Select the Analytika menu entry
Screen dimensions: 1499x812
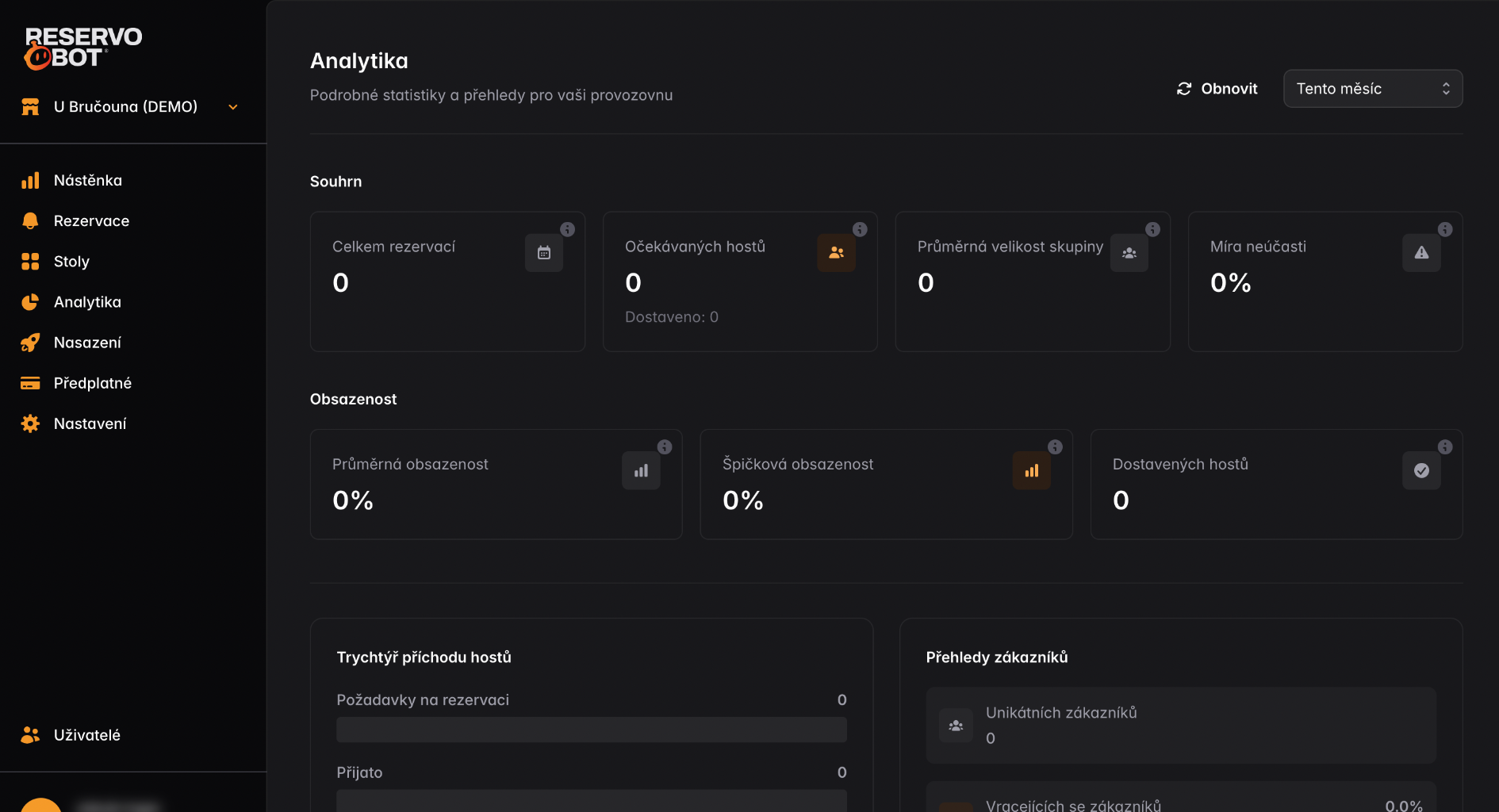87,302
